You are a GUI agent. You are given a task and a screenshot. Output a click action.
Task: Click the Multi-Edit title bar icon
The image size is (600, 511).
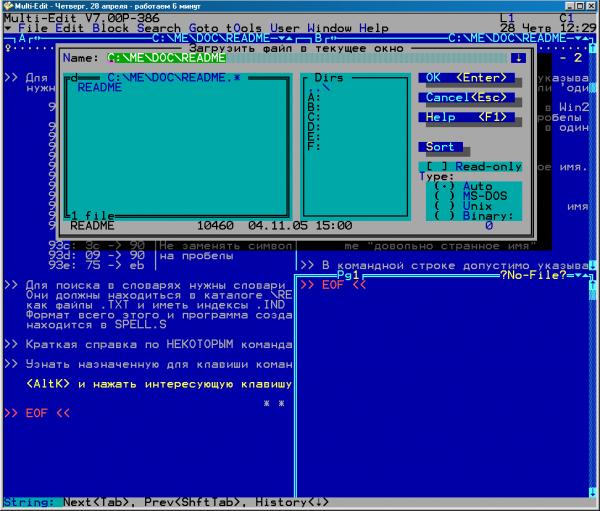click(x=7, y=6)
